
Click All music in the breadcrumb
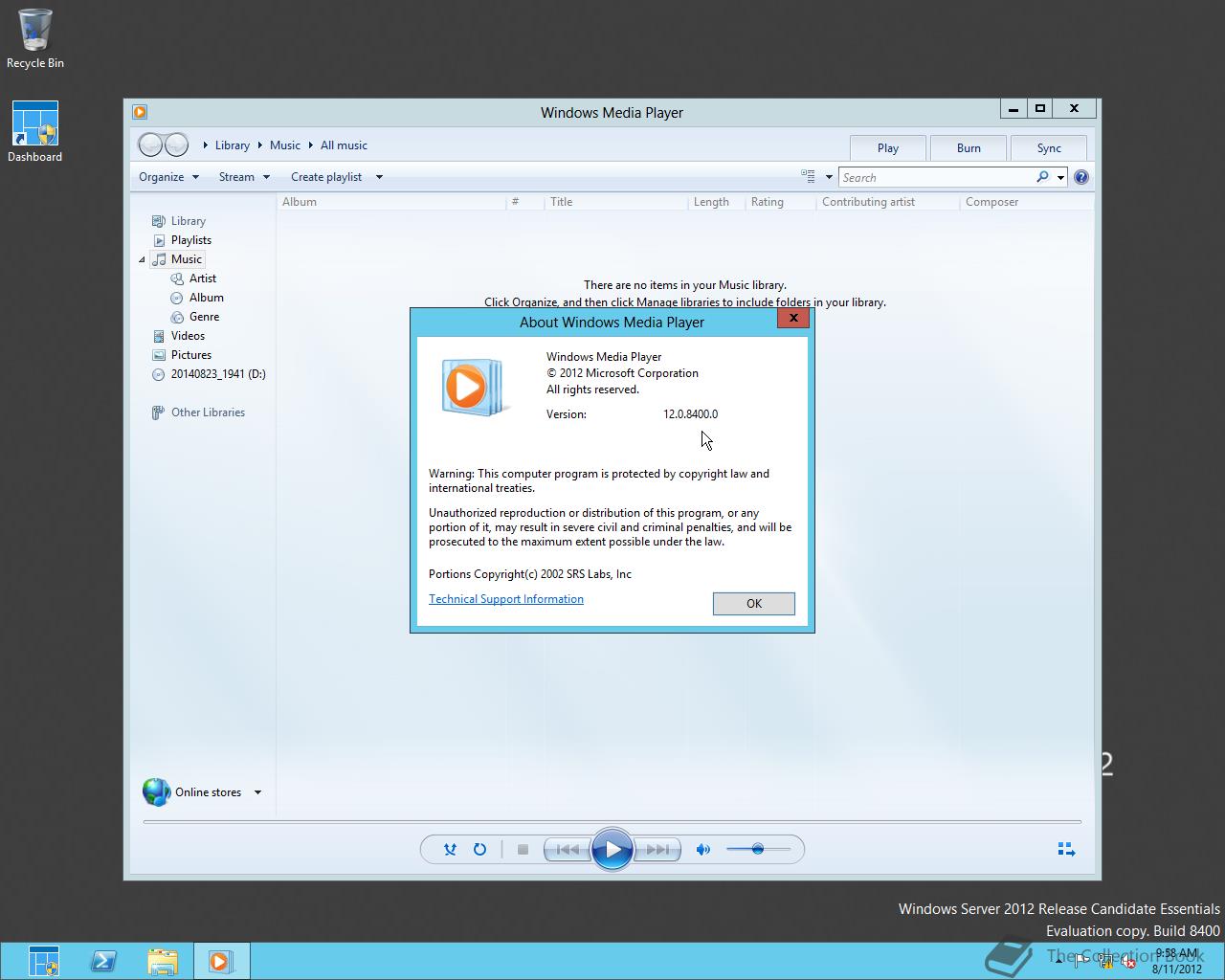coord(344,145)
